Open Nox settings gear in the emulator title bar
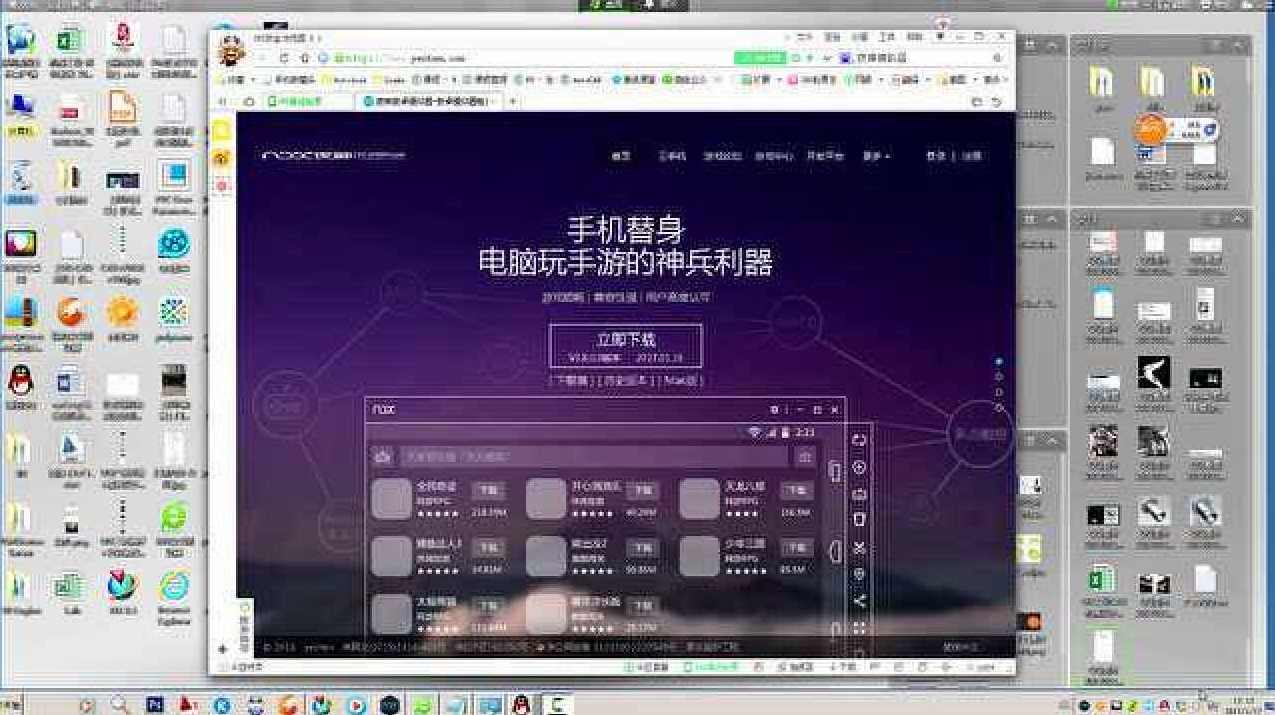Image resolution: width=1275 pixels, height=715 pixels. click(771, 410)
